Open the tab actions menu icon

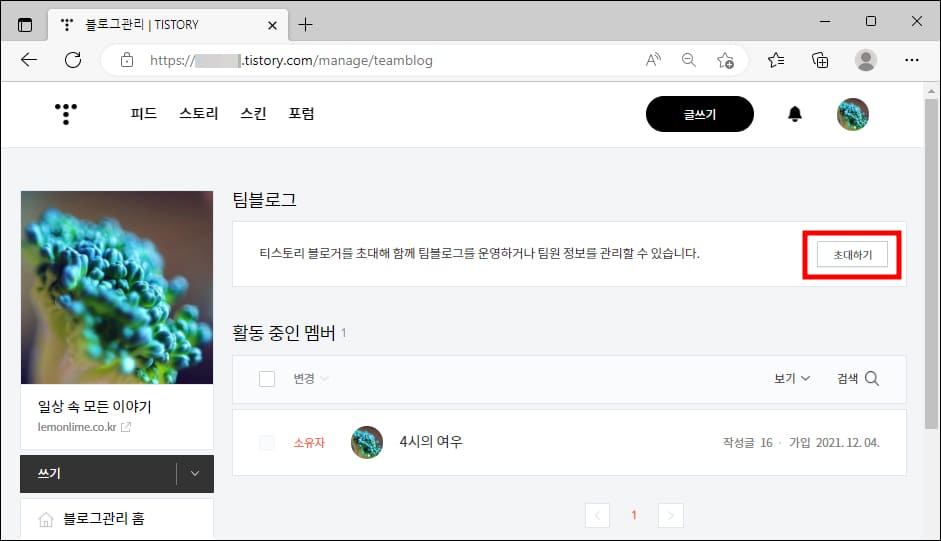pos(25,25)
